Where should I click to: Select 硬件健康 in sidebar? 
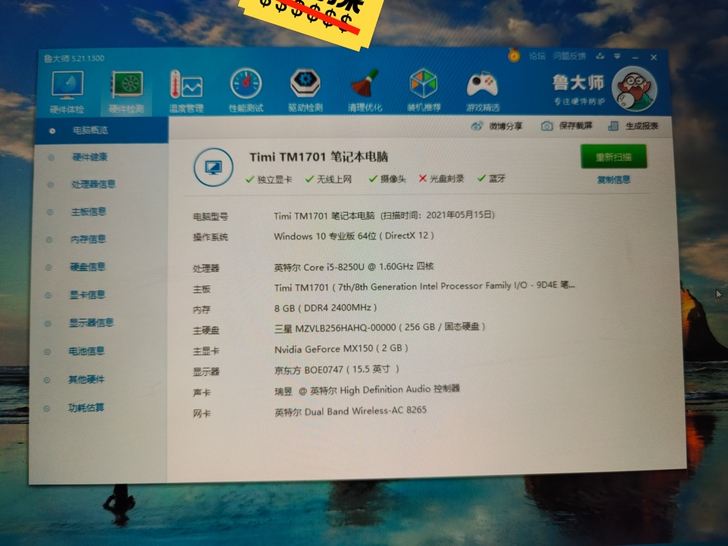pos(90,157)
